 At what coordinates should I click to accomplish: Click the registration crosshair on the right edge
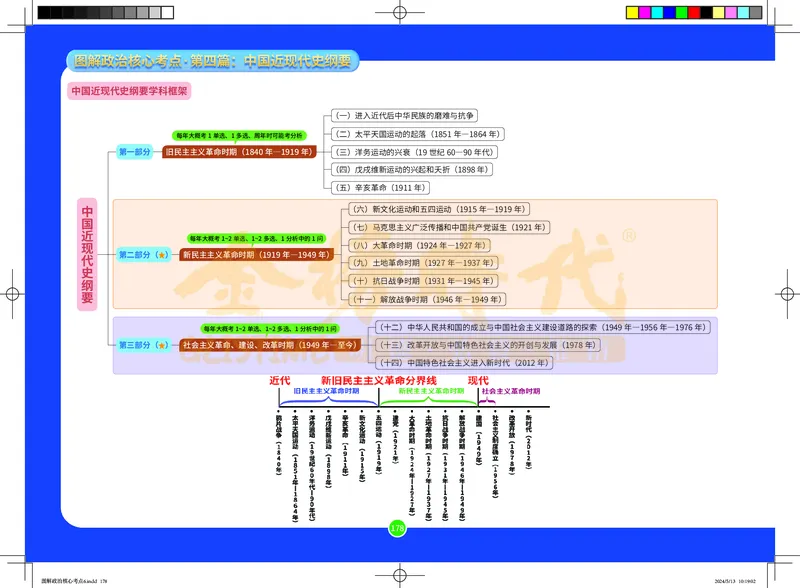point(787,294)
